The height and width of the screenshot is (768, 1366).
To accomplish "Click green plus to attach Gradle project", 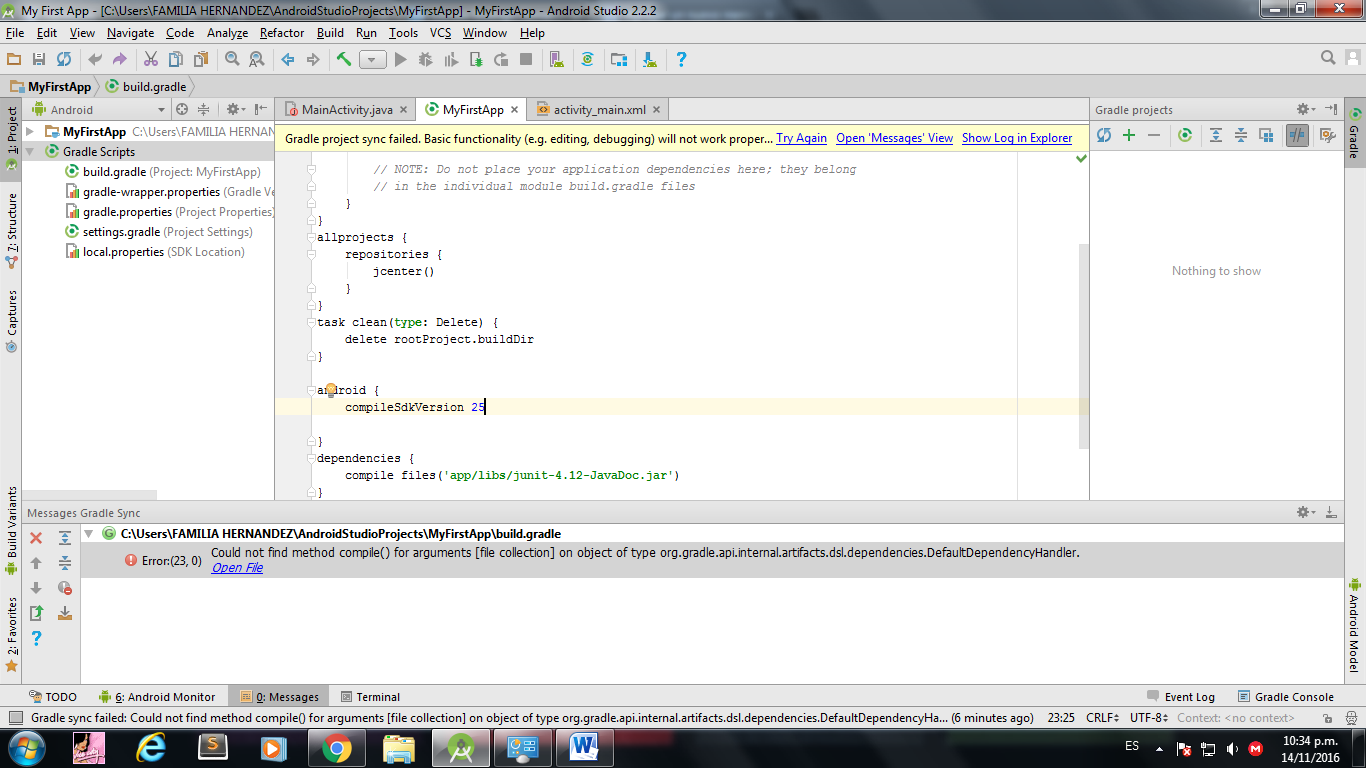I will pyautogui.click(x=1129, y=135).
